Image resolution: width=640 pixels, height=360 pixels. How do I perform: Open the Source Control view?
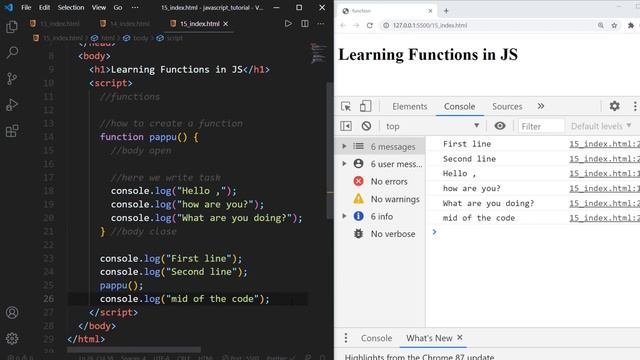[12, 78]
